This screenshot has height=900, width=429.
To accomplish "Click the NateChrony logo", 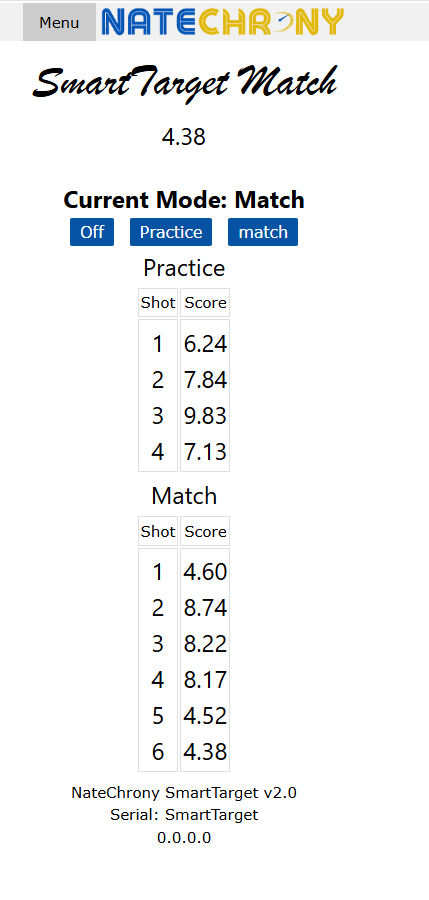I will (222, 22).
